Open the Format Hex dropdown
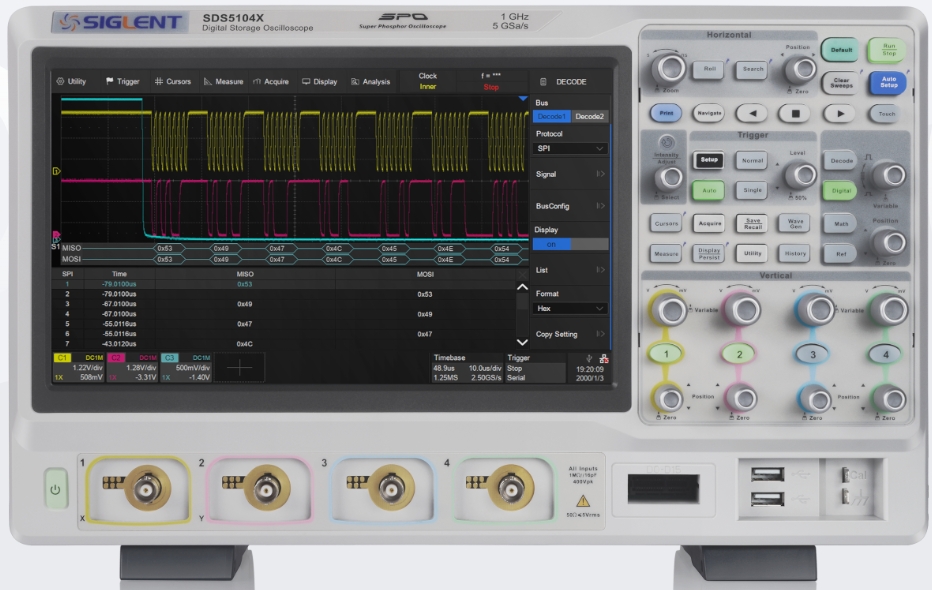Image resolution: width=932 pixels, height=590 pixels. click(x=570, y=309)
